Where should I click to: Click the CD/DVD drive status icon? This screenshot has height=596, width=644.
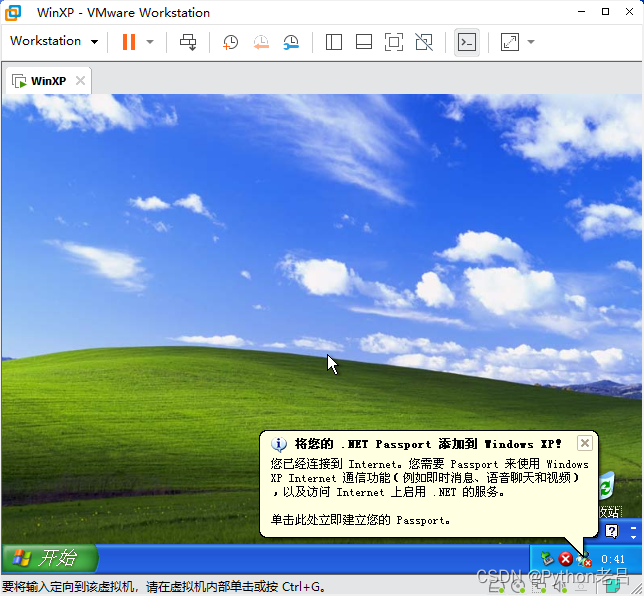[x=520, y=588]
